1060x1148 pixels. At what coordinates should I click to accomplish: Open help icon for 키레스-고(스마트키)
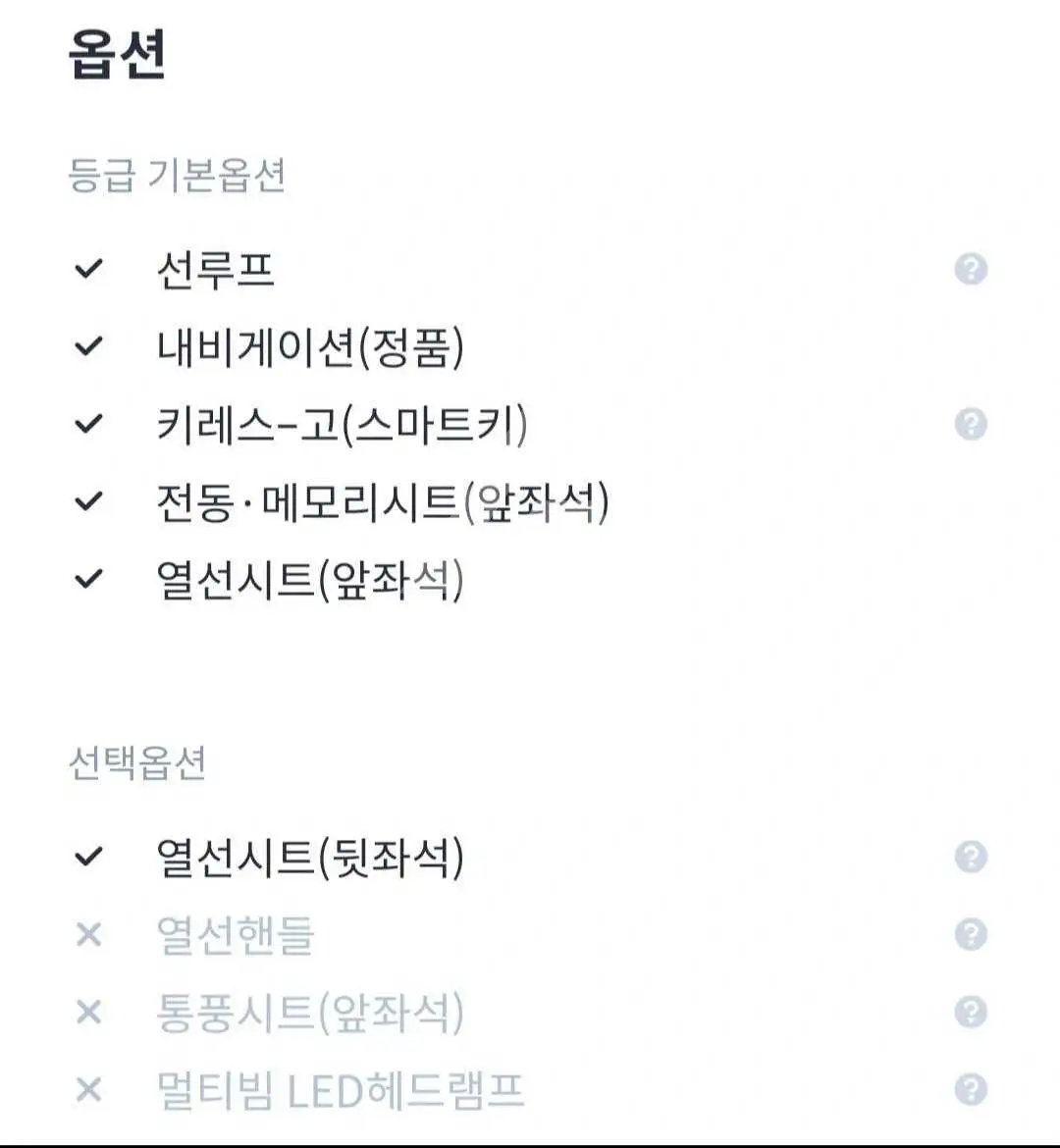pos(971,424)
